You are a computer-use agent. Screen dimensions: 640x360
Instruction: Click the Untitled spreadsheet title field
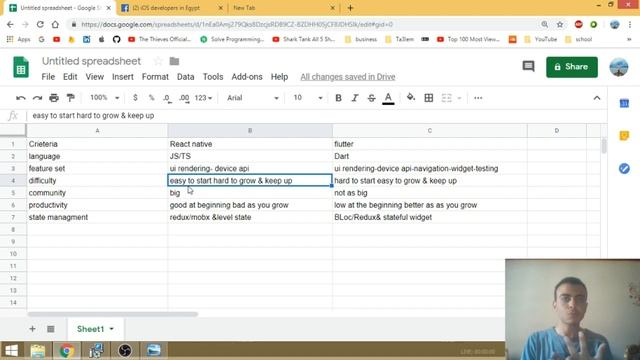coord(91,61)
